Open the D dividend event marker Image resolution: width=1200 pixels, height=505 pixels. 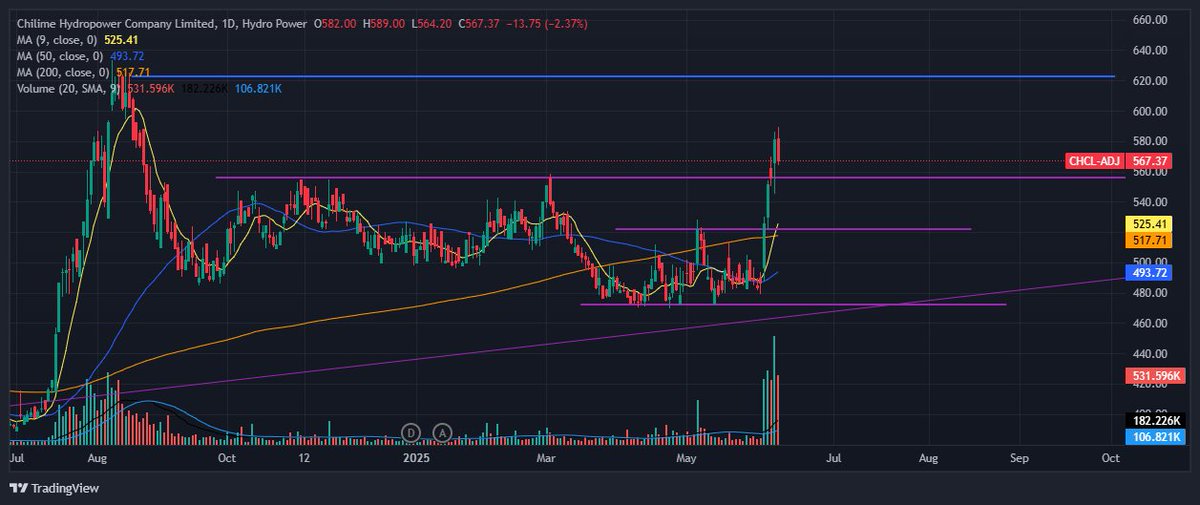click(x=410, y=432)
